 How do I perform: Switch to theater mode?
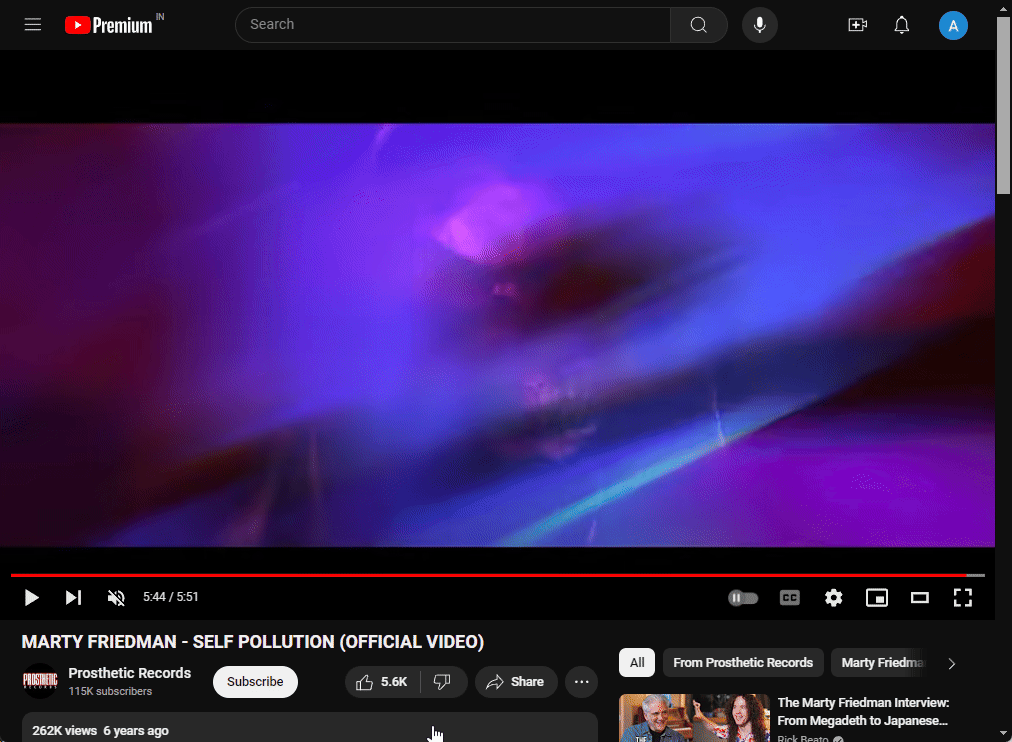click(920, 597)
